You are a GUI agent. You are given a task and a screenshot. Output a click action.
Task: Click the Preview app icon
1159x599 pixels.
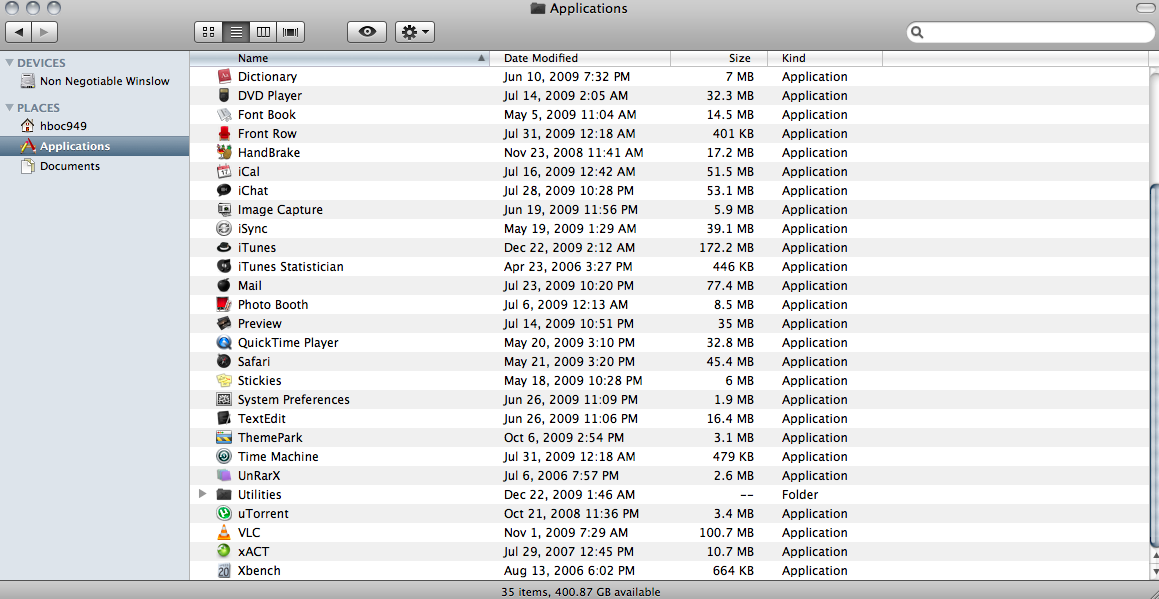[x=225, y=324]
